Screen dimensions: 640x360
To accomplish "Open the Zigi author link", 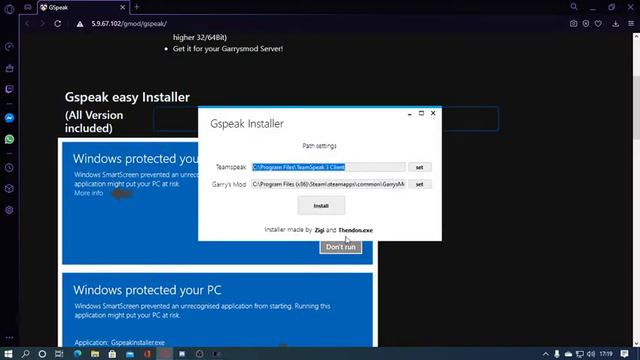I will point(319,230).
